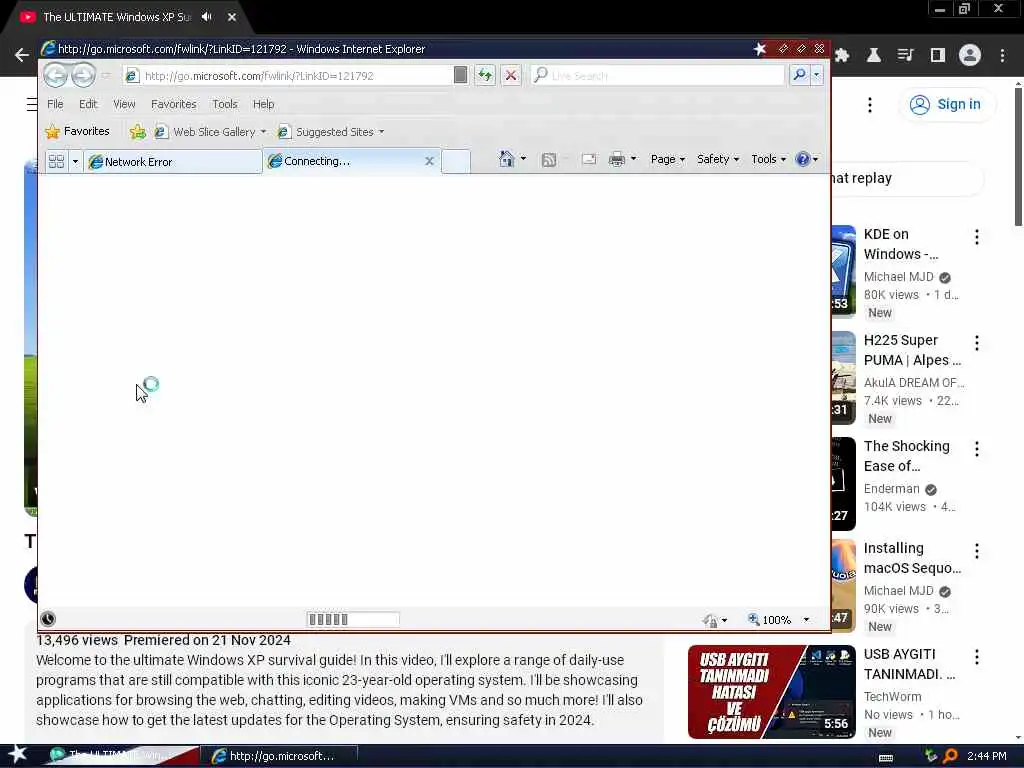Expand the zoom level dropdown arrow in status bar
Viewport: 1024px width, 768px height.
806,620
